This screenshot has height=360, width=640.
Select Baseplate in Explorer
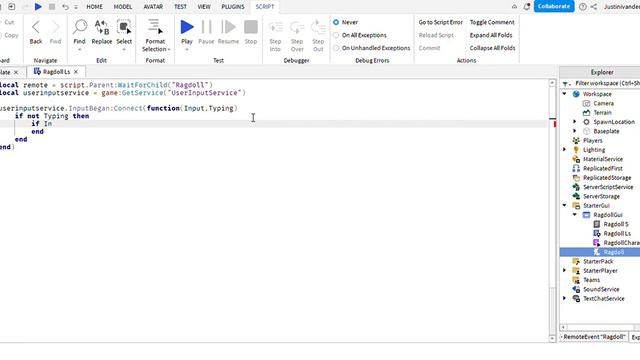(606, 131)
